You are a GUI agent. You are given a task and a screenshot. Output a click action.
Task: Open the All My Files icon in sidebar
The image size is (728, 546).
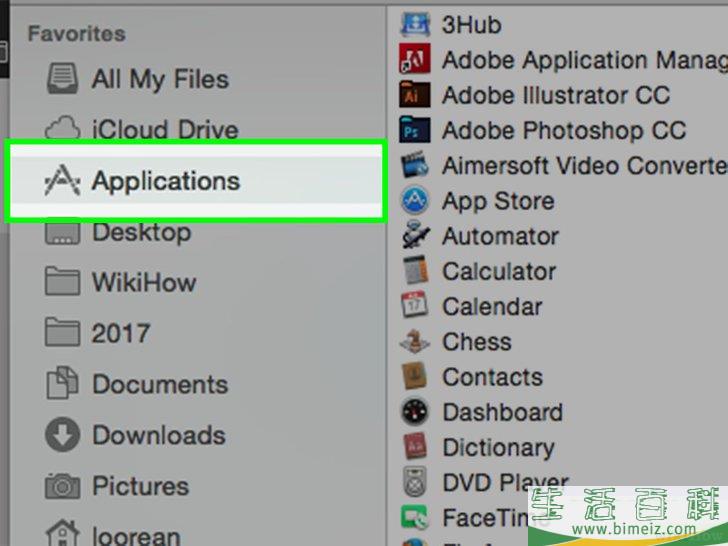pyautogui.click(x=63, y=79)
